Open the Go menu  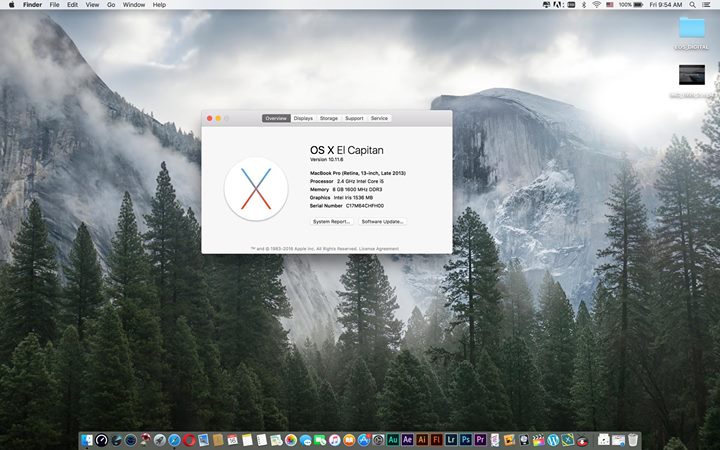(x=111, y=5)
